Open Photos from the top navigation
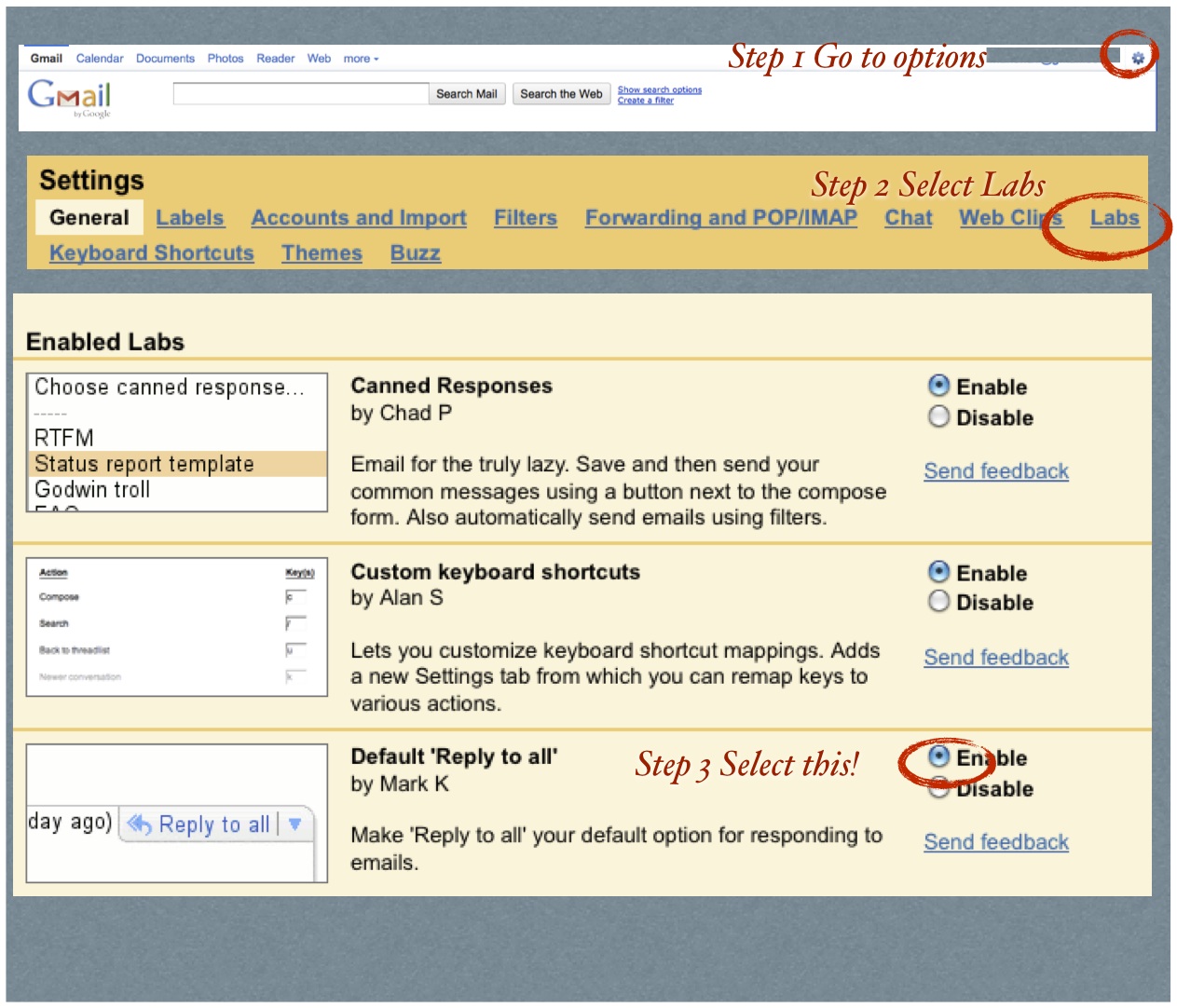The width and height of the screenshot is (1177, 1008). pos(226,59)
